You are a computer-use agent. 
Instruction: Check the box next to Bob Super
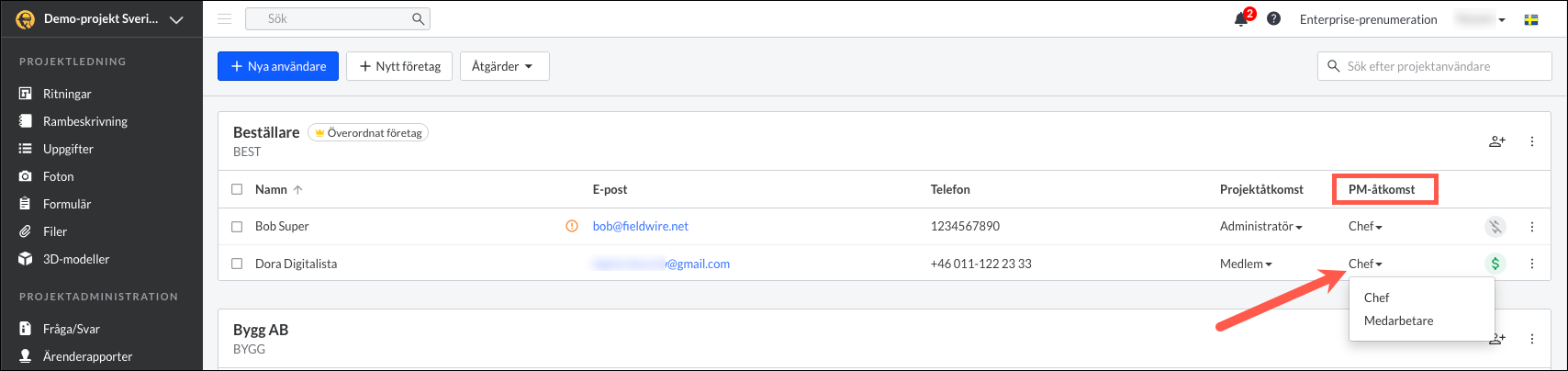click(237, 226)
